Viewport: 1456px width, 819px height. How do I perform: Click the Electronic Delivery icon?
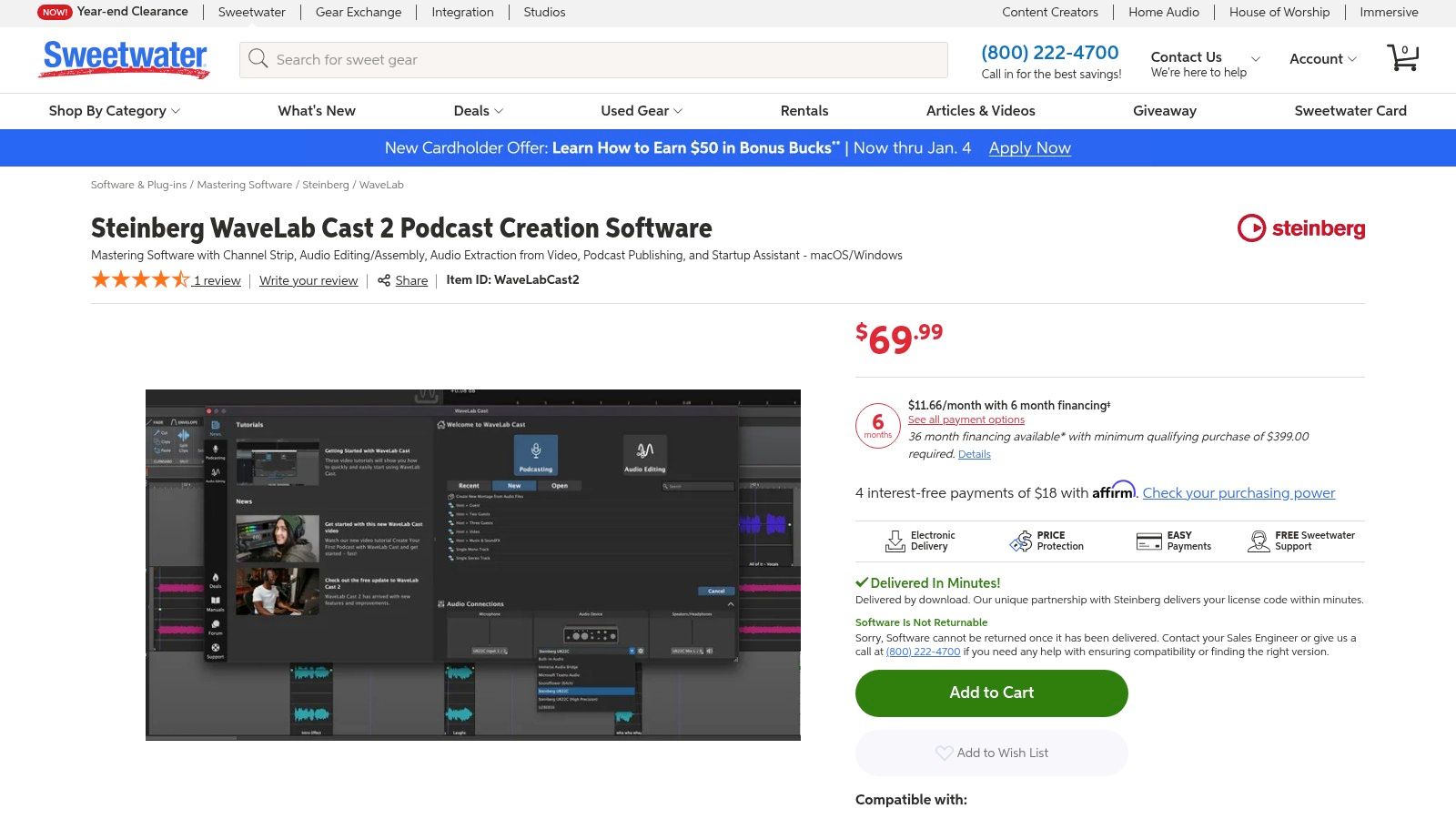(x=895, y=541)
